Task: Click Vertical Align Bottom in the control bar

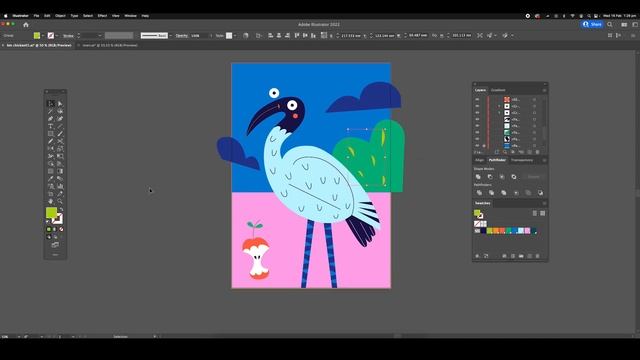Action: (x=313, y=36)
